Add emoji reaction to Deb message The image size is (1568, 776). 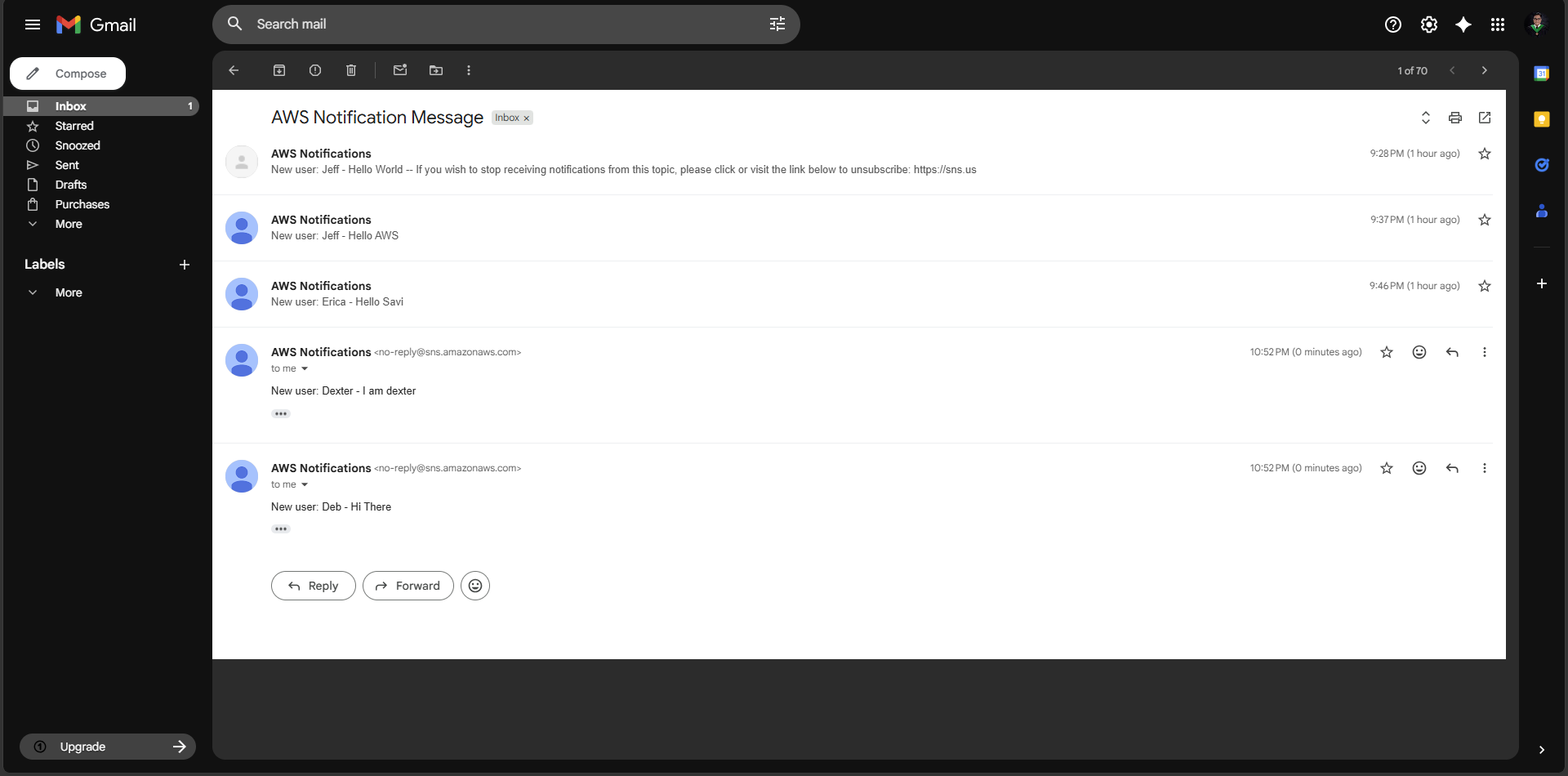1419,468
